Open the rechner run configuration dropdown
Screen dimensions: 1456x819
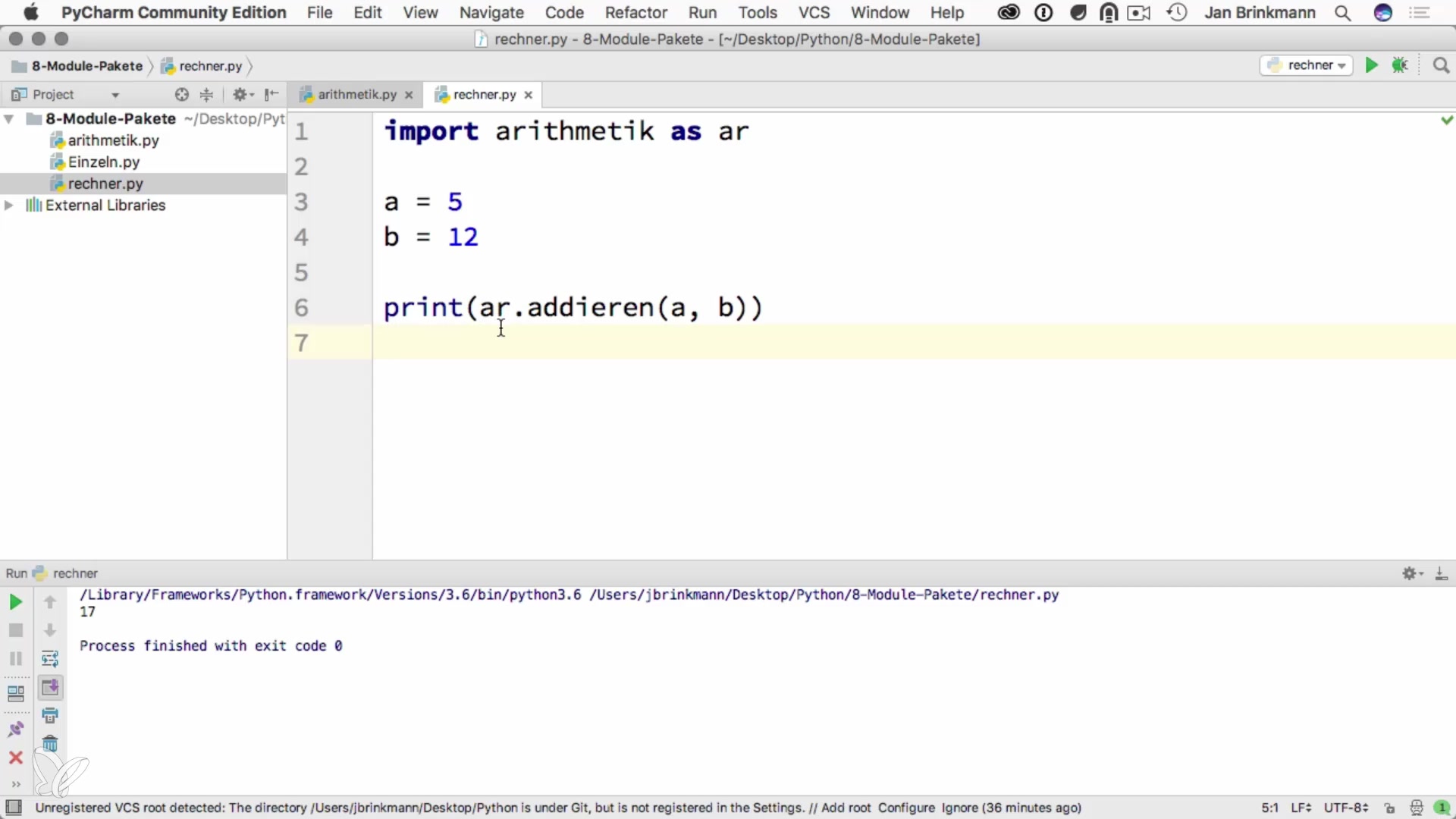[1307, 66]
